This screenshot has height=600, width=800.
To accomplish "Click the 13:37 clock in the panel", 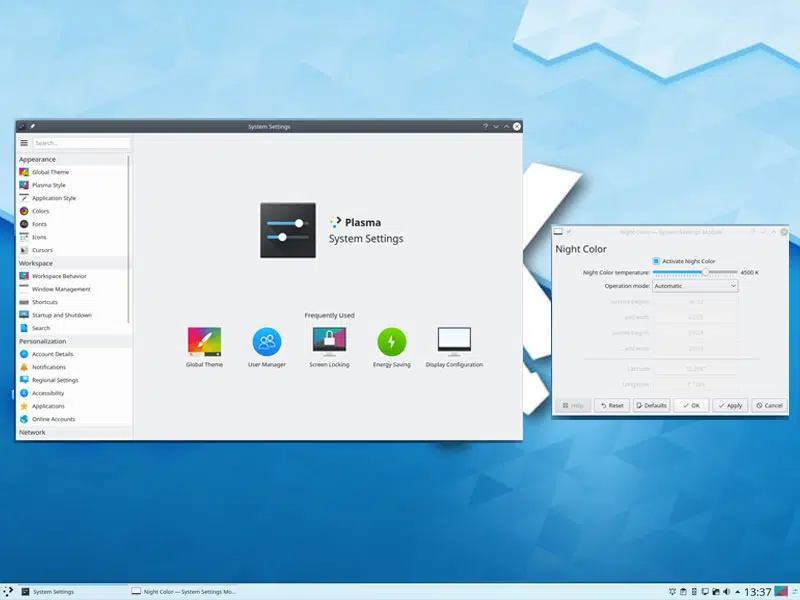I will click(758, 592).
